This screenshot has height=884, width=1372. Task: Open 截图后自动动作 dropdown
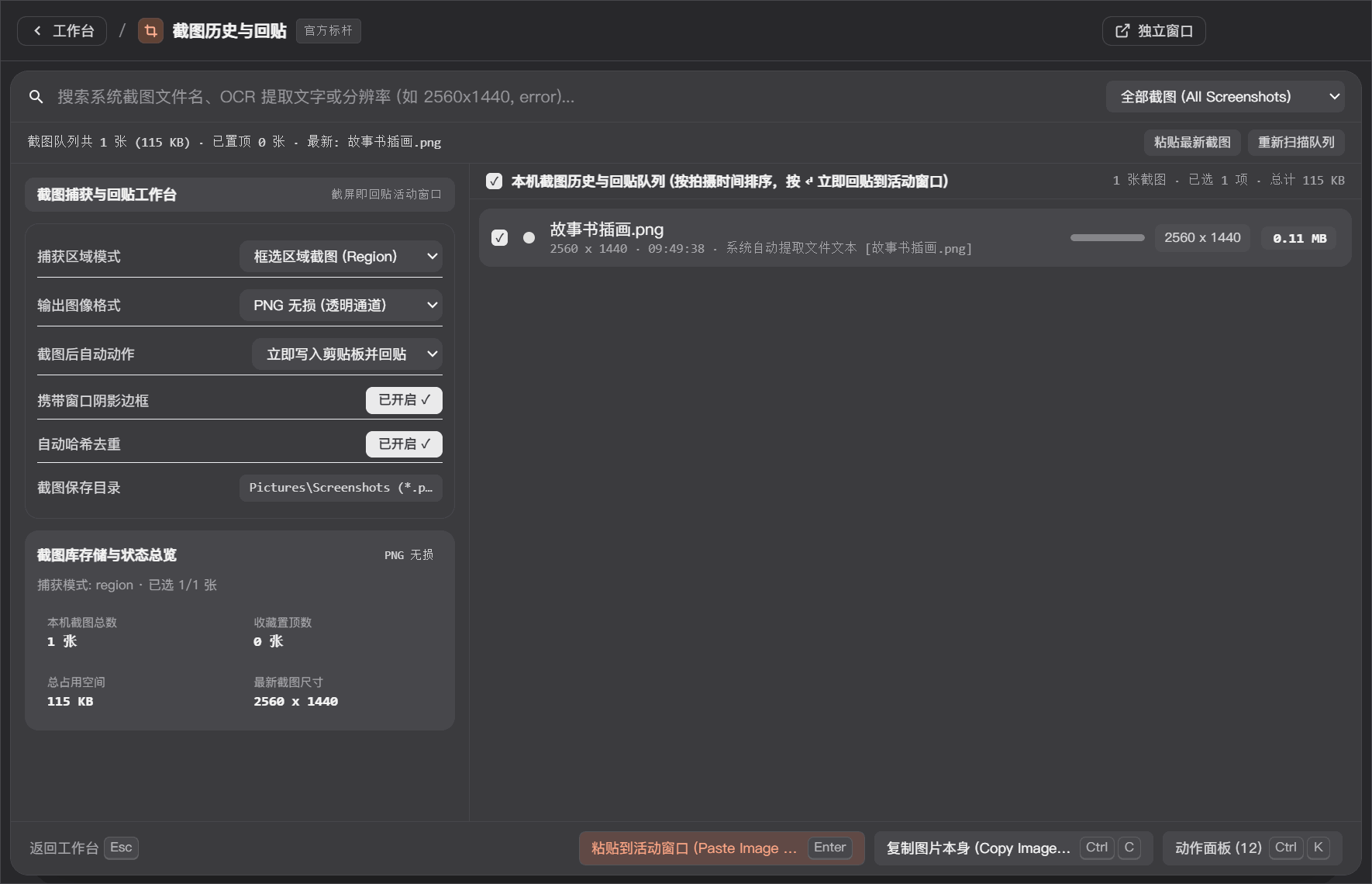click(x=347, y=354)
